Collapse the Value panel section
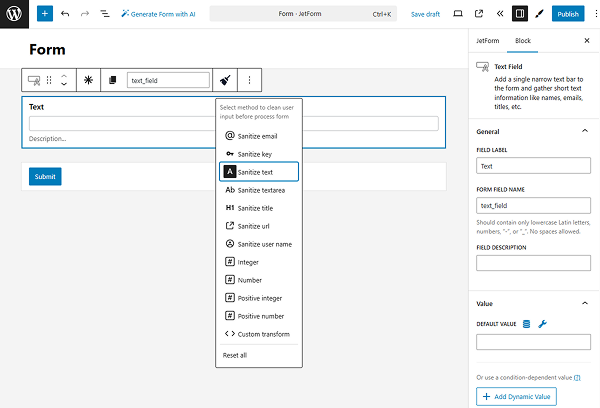 pyautogui.click(x=585, y=302)
